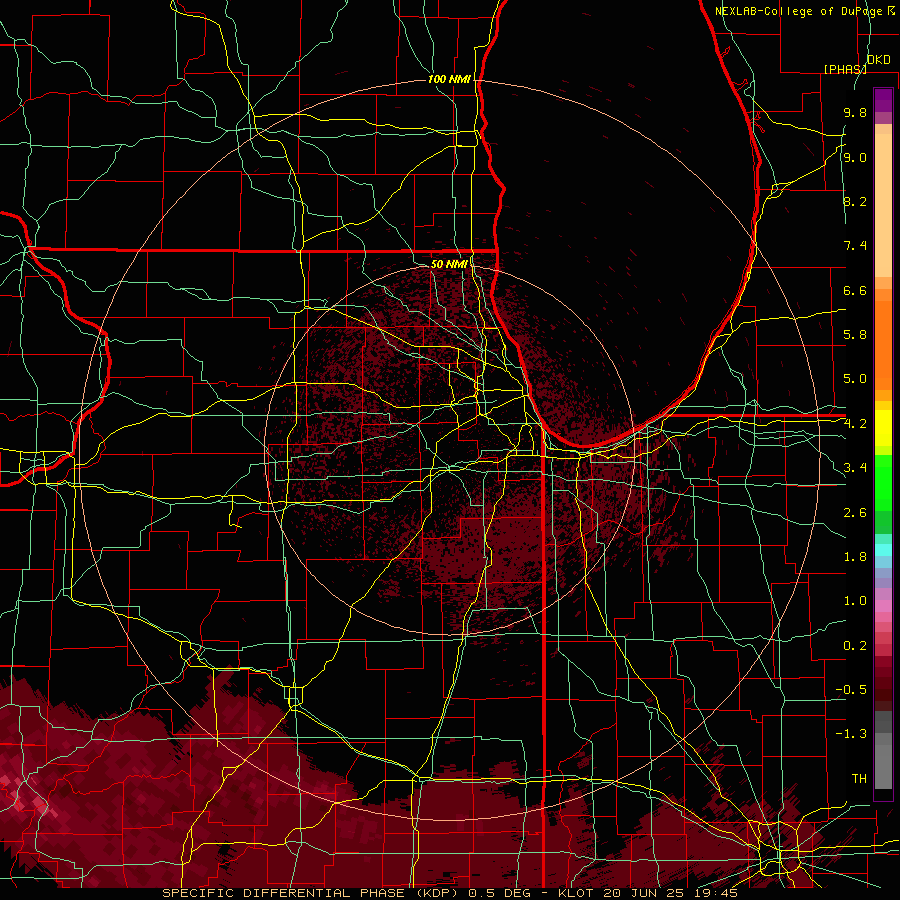Click the 2.6 scale label
The image size is (900, 900).
coord(855,513)
